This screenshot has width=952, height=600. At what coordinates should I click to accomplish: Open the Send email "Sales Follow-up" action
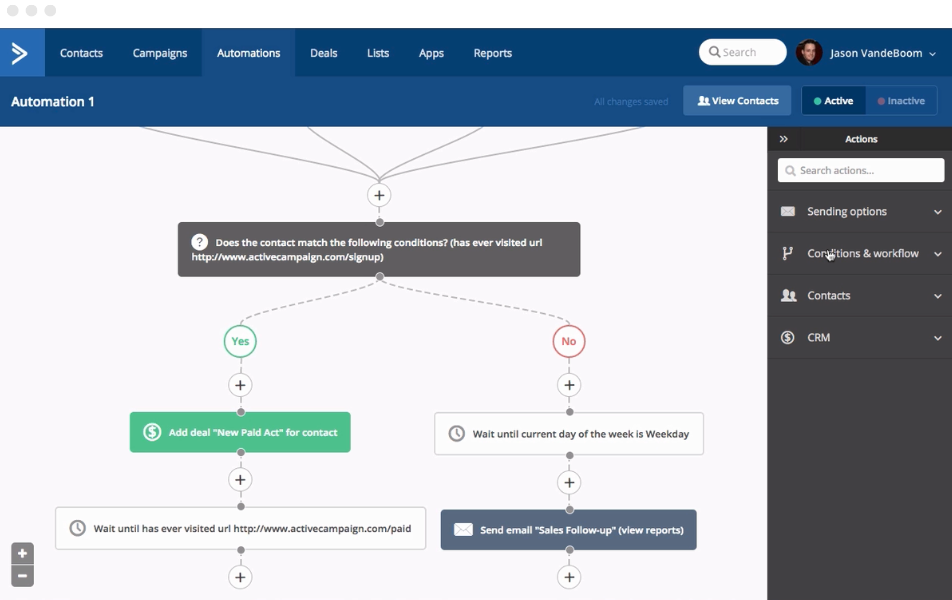568,530
